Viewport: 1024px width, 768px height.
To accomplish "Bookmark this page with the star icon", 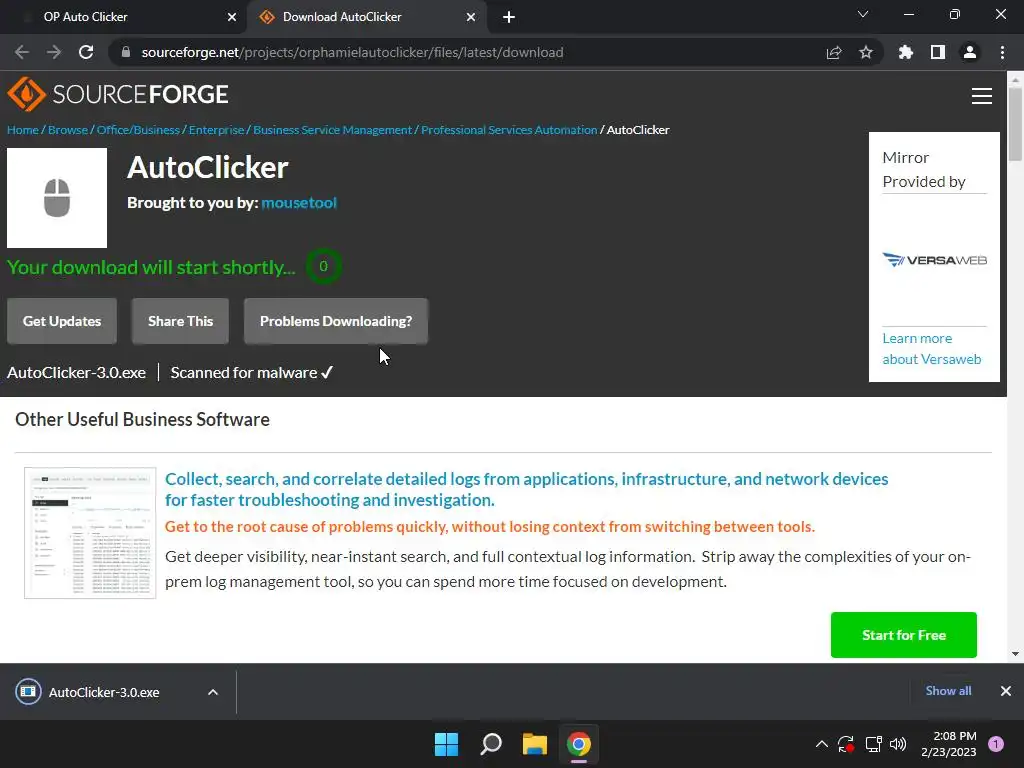I will pyautogui.click(x=866, y=52).
